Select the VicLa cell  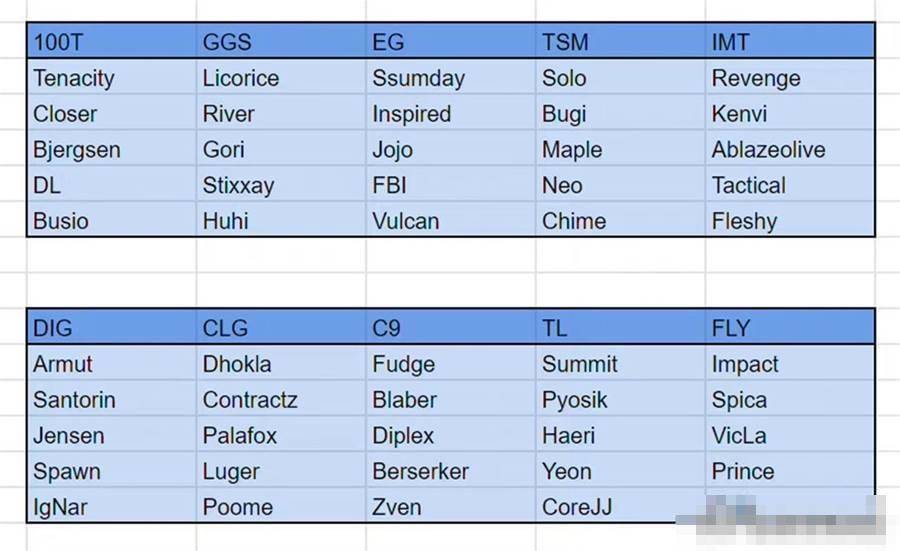coord(790,435)
